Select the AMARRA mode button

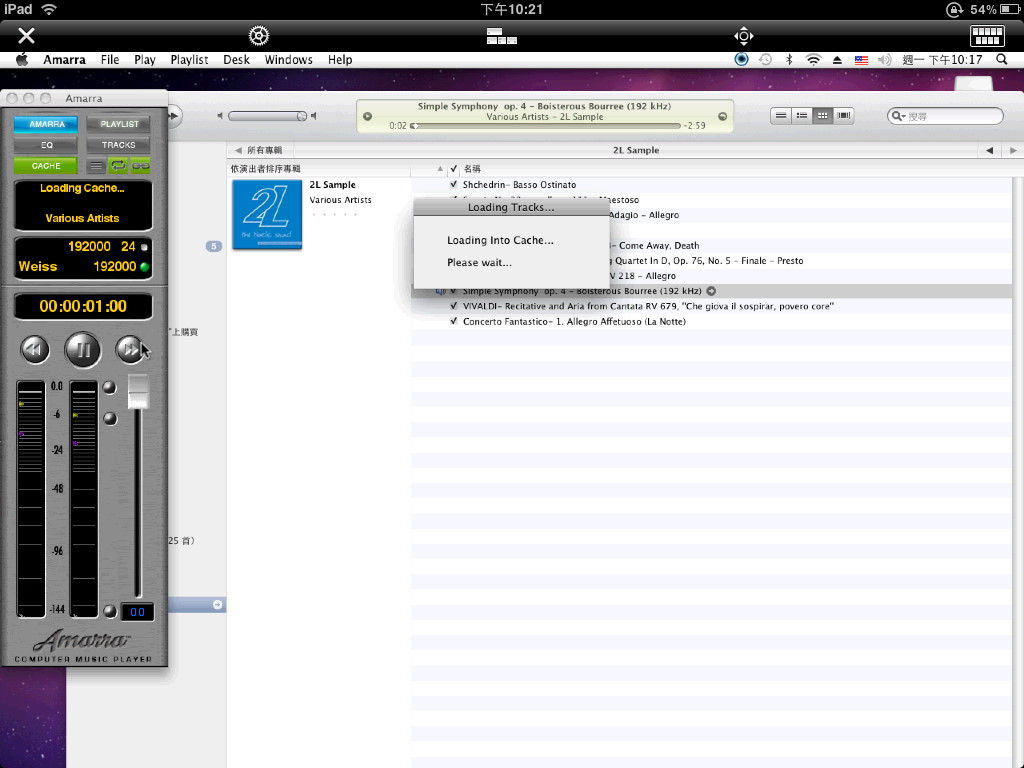click(46, 123)
